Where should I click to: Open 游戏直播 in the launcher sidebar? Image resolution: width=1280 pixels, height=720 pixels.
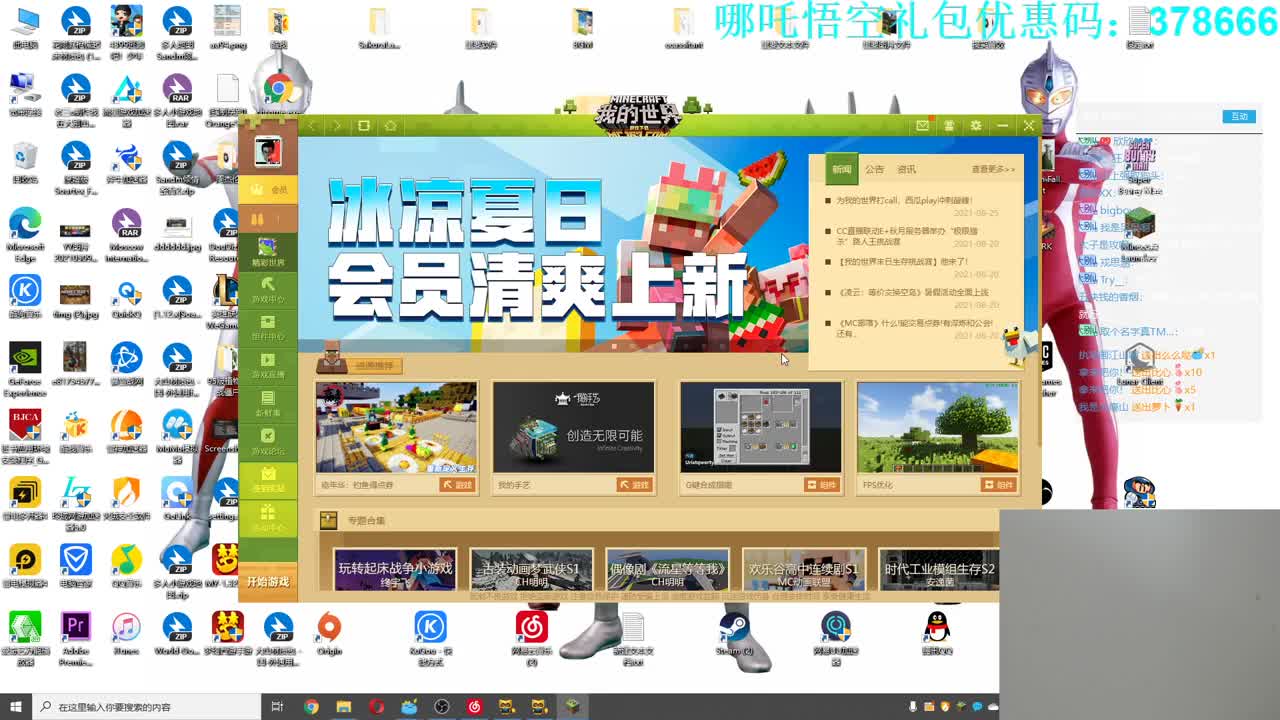point(268,366)
